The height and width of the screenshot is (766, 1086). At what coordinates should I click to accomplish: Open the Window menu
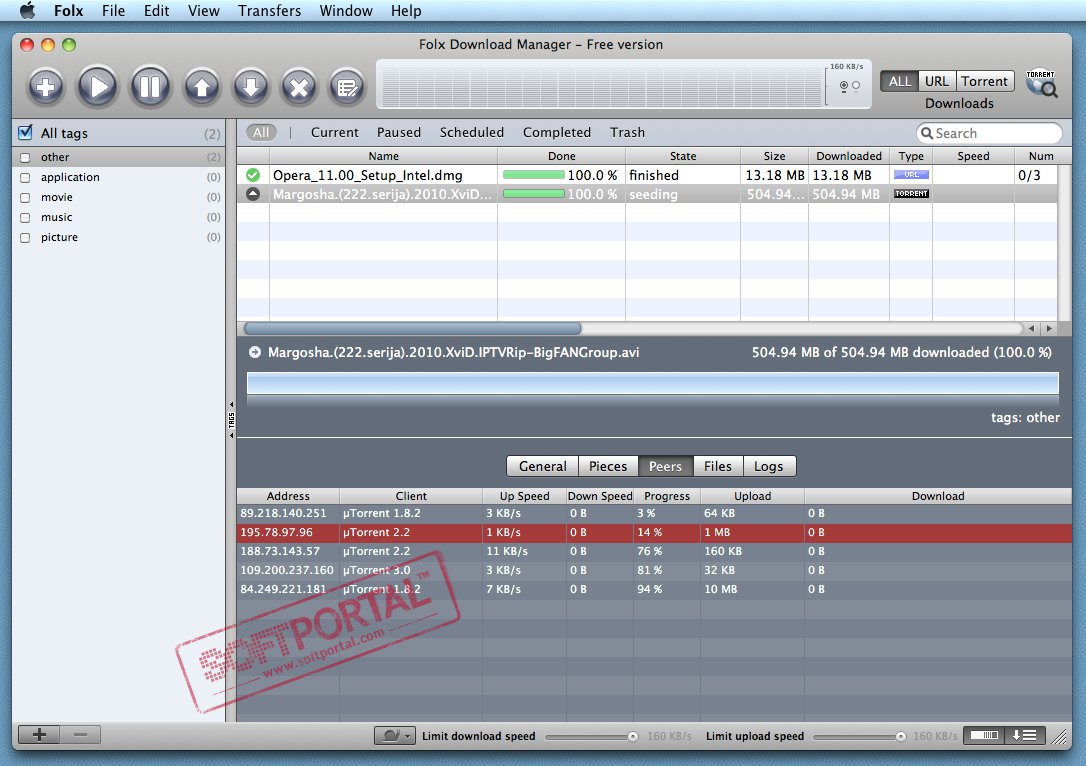(x=346, y=10)
